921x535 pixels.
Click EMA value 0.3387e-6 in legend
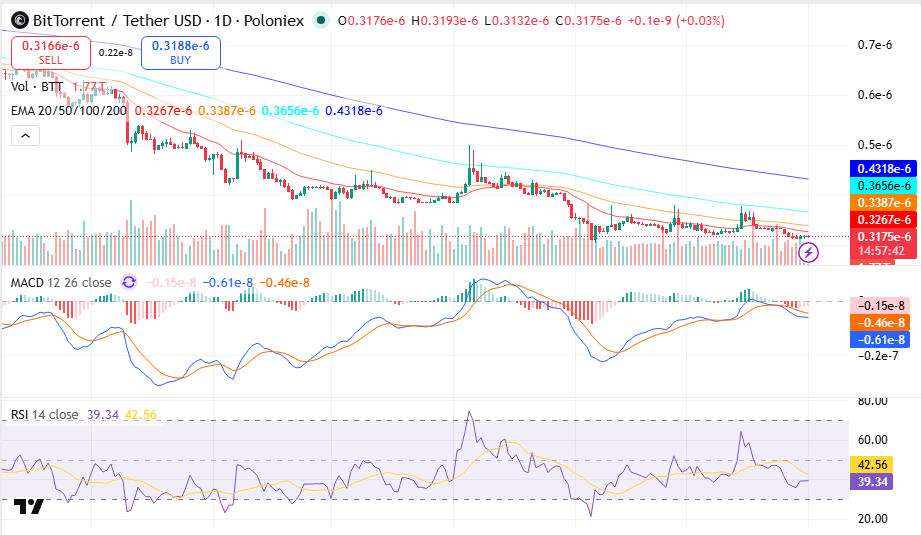click(227, 110)
